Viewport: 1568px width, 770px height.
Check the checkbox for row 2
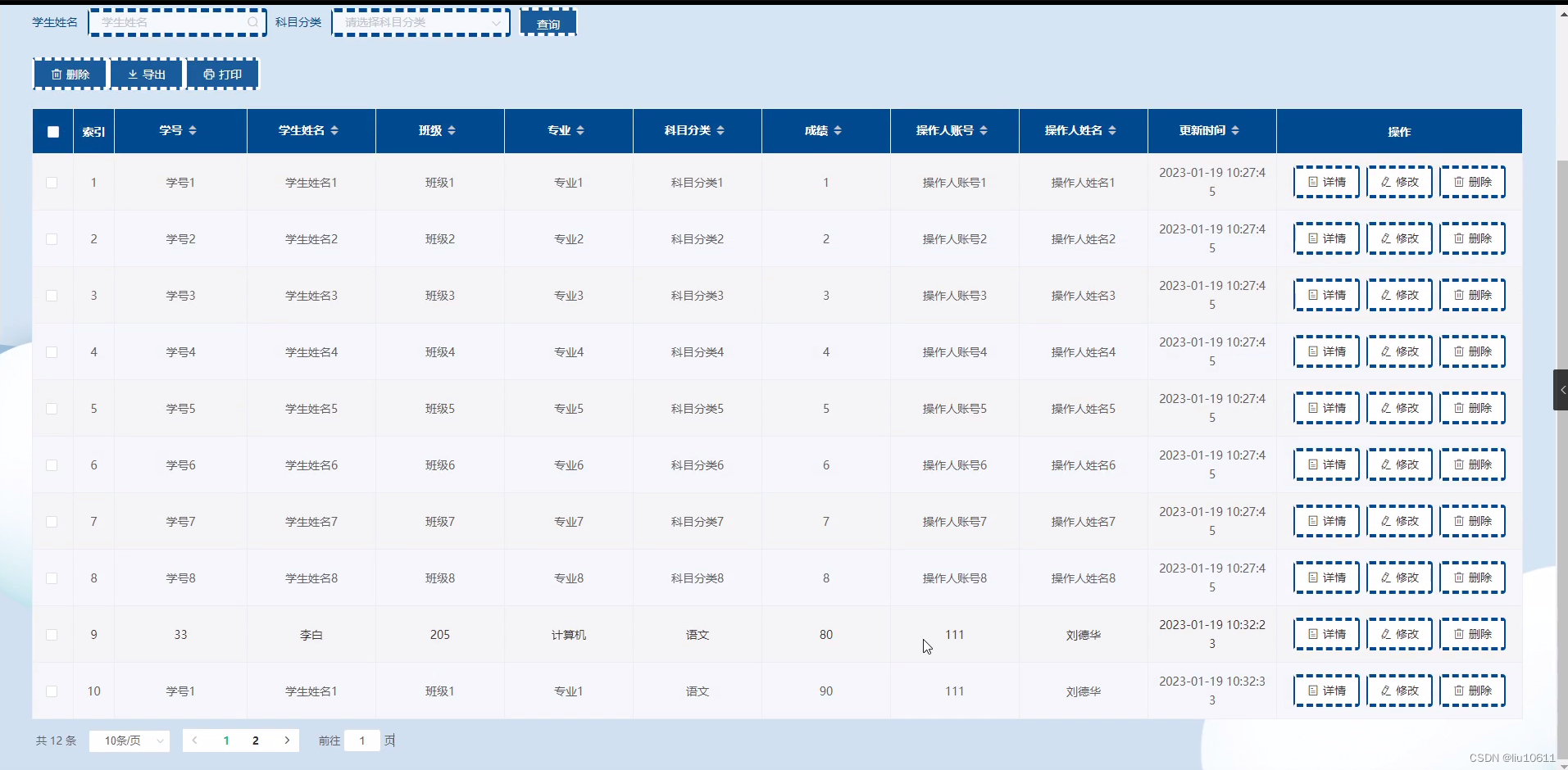point(52,239)
